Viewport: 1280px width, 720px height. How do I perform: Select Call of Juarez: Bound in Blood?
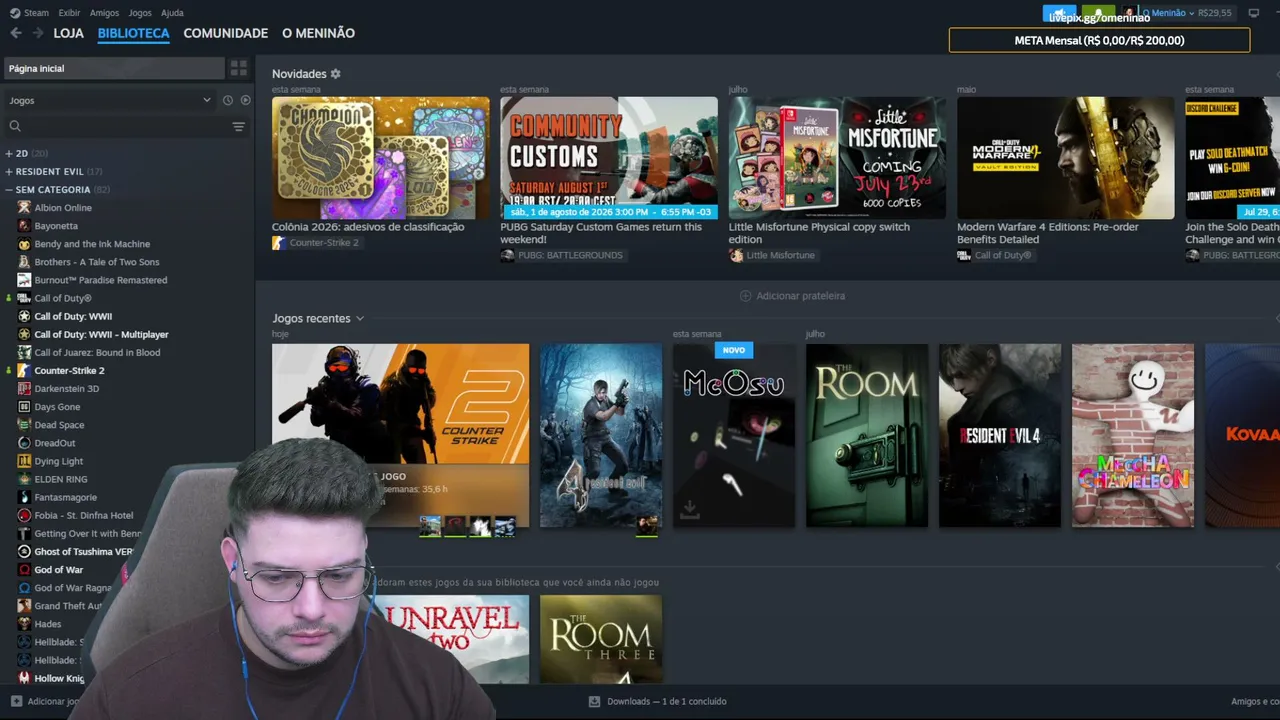click(x=97, y=353)
